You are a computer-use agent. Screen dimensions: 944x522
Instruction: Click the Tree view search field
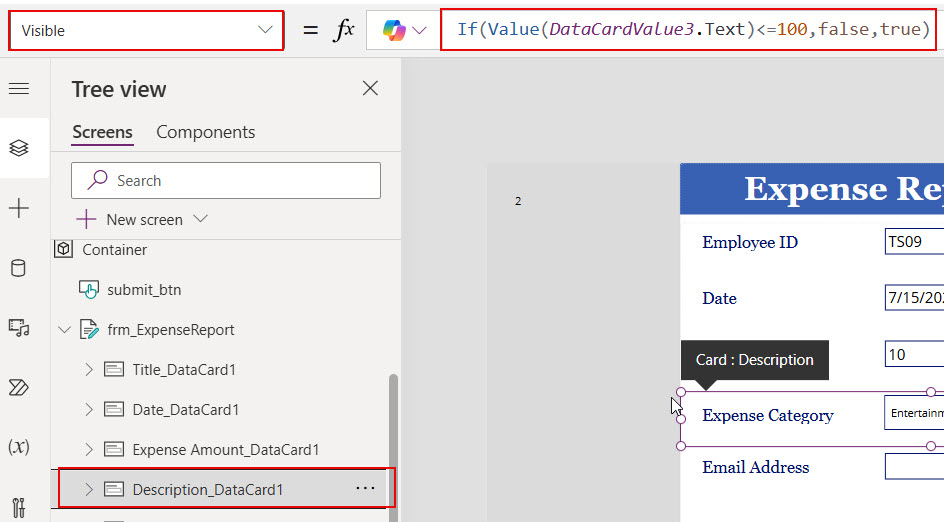click(226, 180)
